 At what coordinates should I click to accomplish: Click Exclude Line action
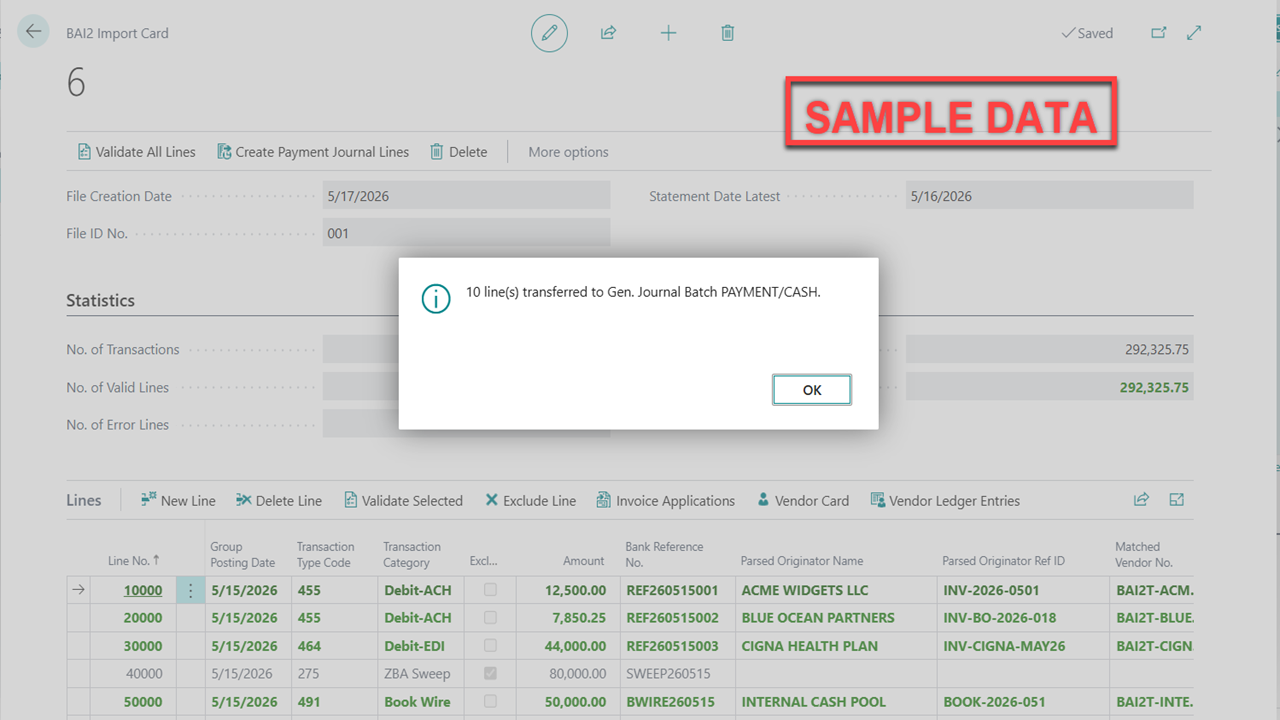pyautogui.click(x=530, y=500)
